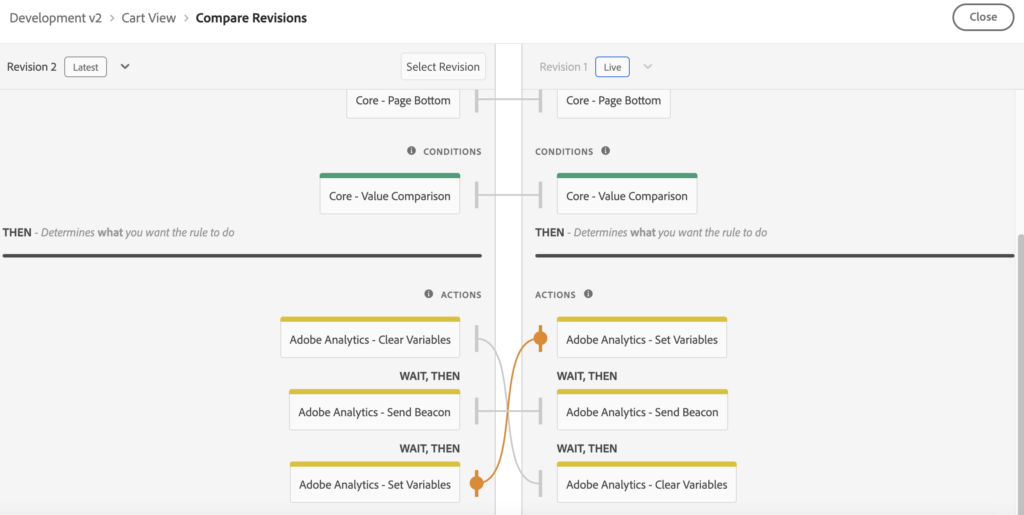Select left Adobe Analytics - Send Beacon action
Image resolution: width=1024 pixels, height=515 pixels.
374,412
